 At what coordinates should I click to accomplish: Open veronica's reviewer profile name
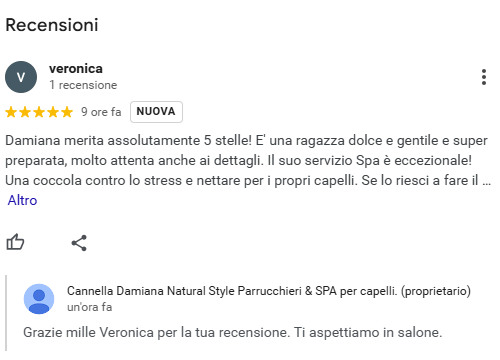[76, 69]
